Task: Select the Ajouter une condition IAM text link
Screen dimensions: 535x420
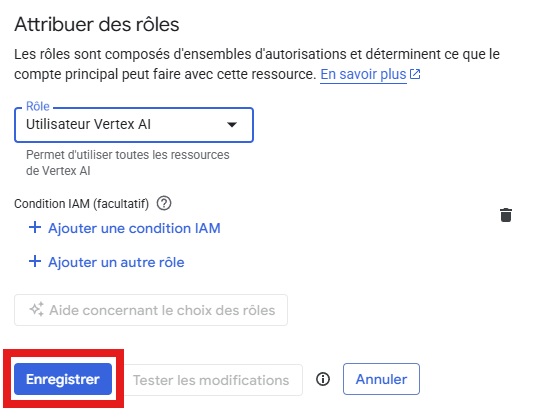Action: [134, 228]
